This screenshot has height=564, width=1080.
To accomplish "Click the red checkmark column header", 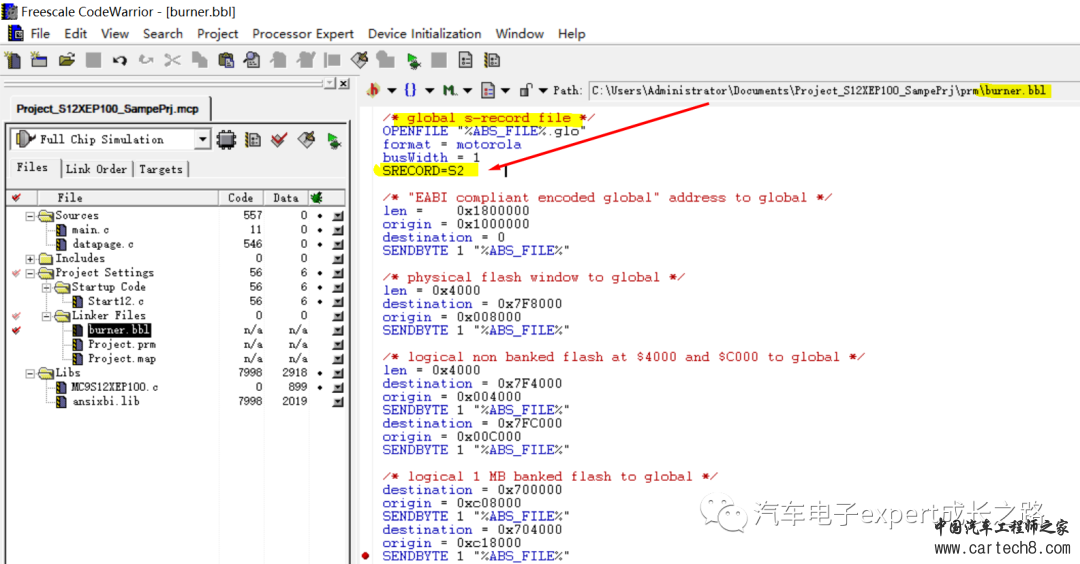I will pyautogui.click(x=17, y=198).
